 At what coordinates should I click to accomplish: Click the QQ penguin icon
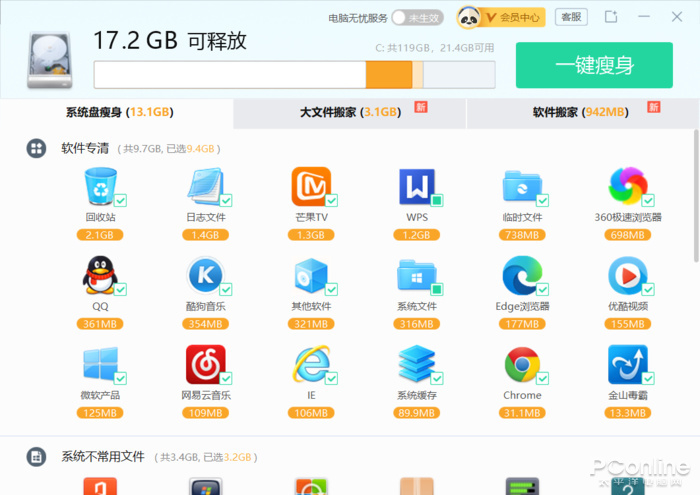point(100,275)
